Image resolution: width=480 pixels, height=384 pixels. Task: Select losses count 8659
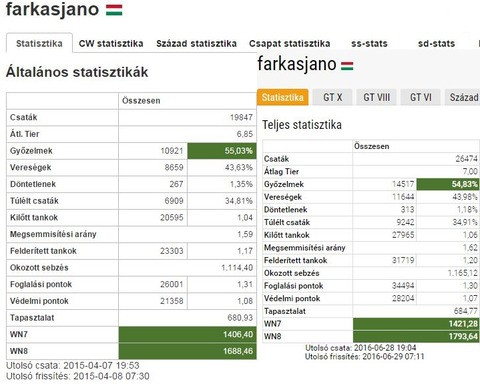(174, 167)
